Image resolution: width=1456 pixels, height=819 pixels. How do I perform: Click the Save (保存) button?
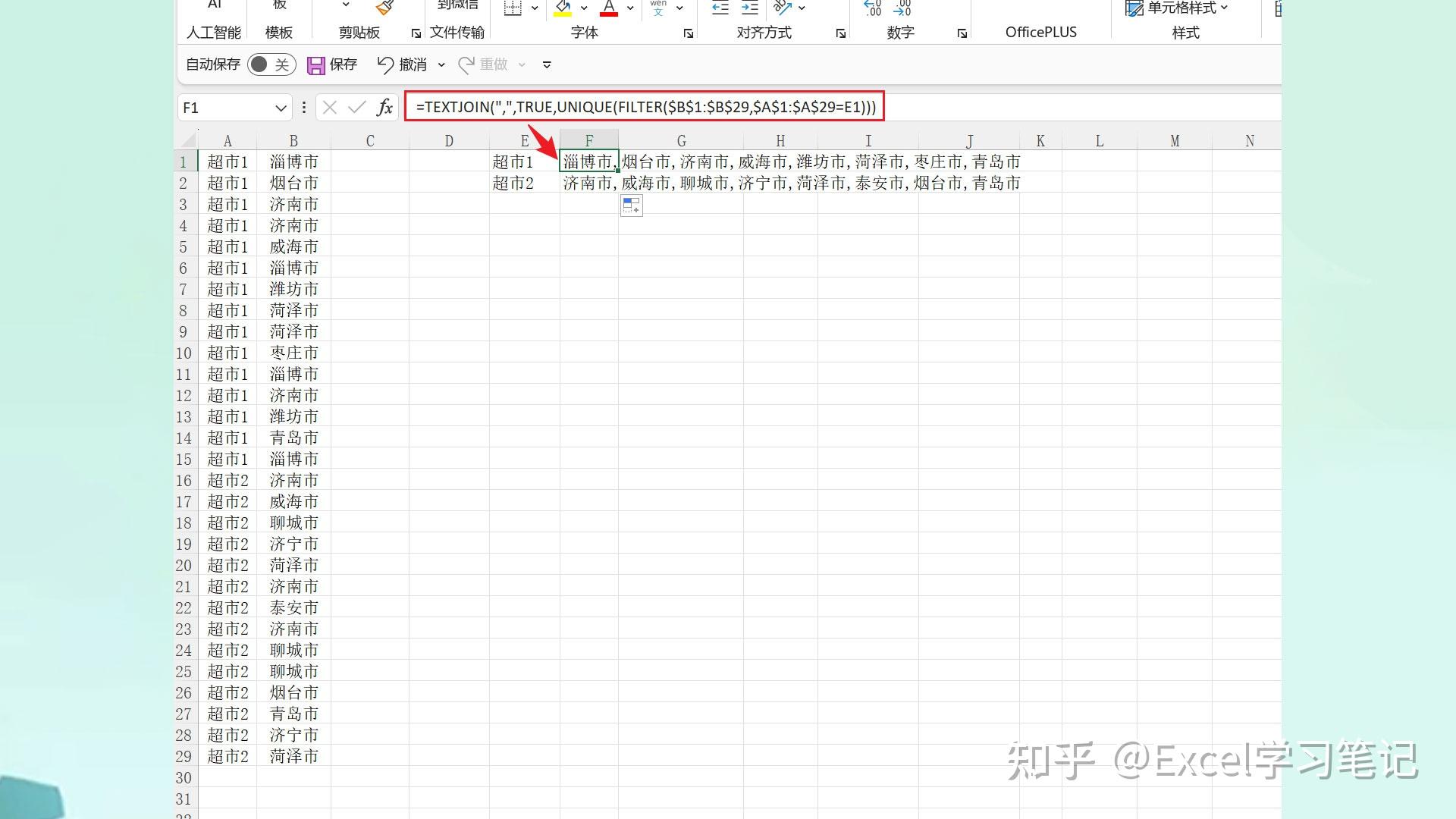click(x=332, y=64)
